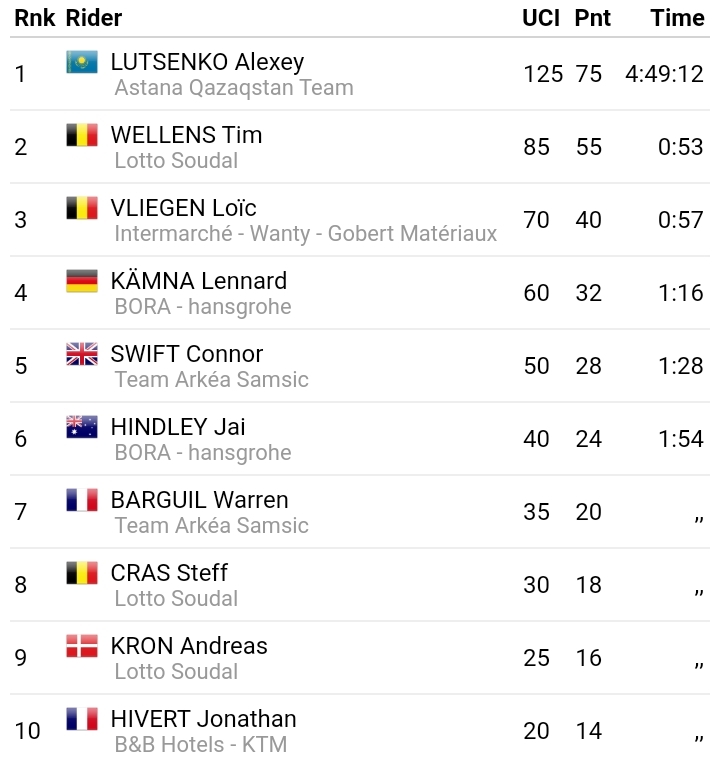
Task: Click the British flag next to Swift
Action: [x=82, y=354]
